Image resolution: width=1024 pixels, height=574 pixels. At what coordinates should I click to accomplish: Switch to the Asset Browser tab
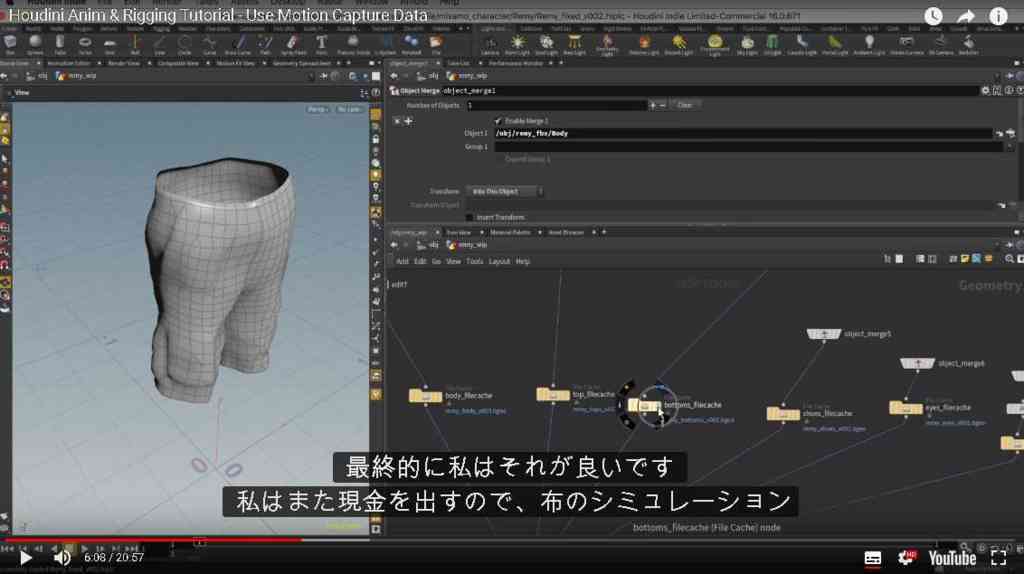pos(566,232)
